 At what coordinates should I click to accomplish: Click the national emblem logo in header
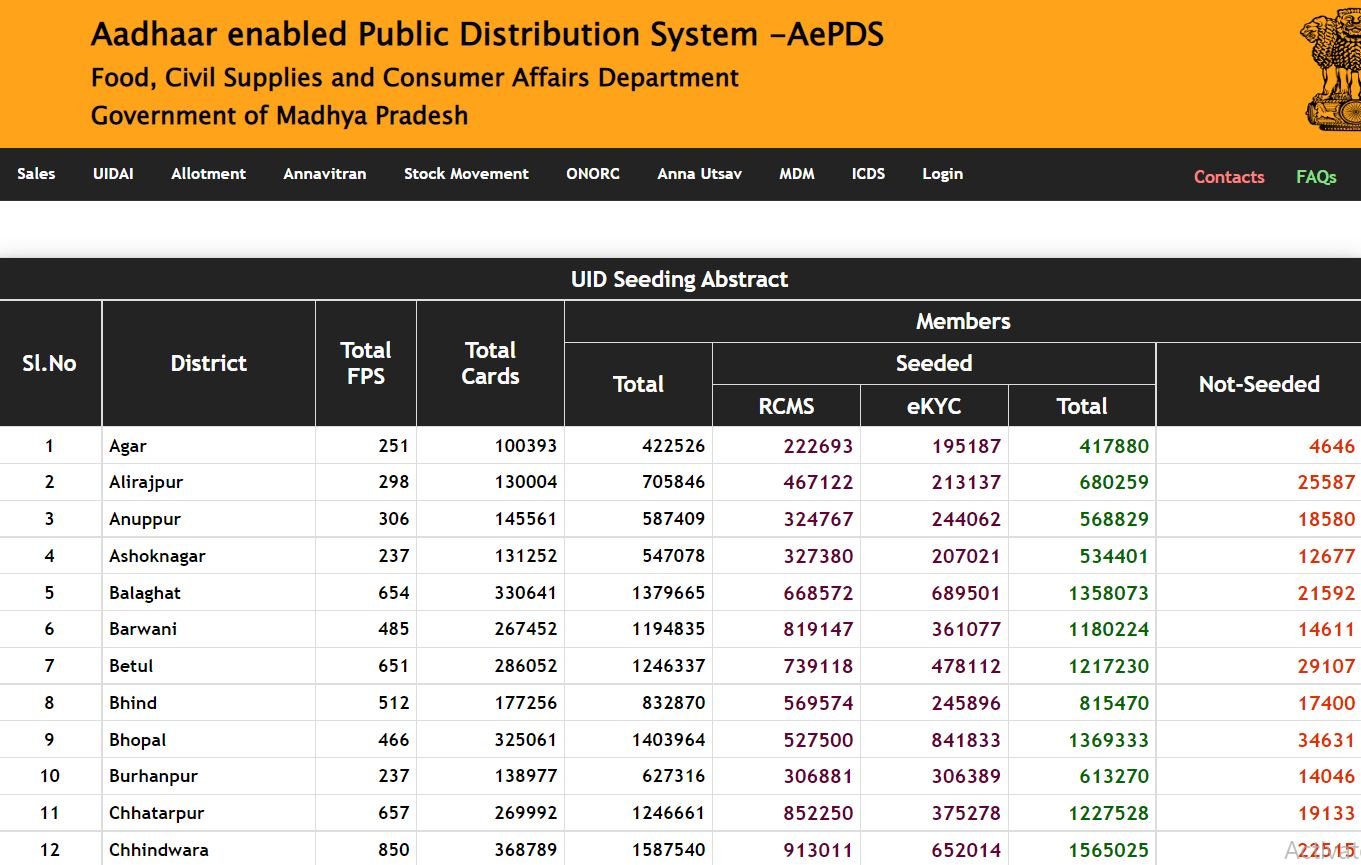[x=1331, y=69]
